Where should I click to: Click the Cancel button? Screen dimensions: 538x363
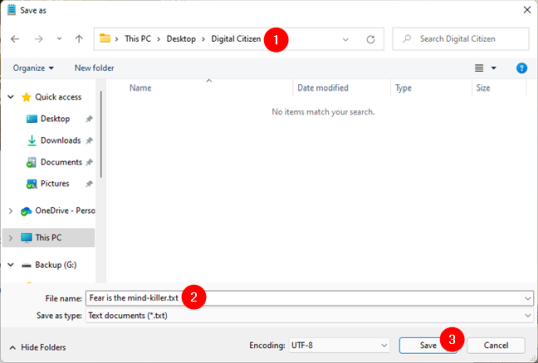click(496, 345)
